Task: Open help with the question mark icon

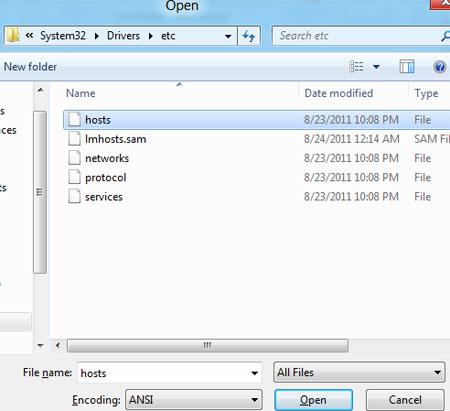Action: tap(440, 67)
